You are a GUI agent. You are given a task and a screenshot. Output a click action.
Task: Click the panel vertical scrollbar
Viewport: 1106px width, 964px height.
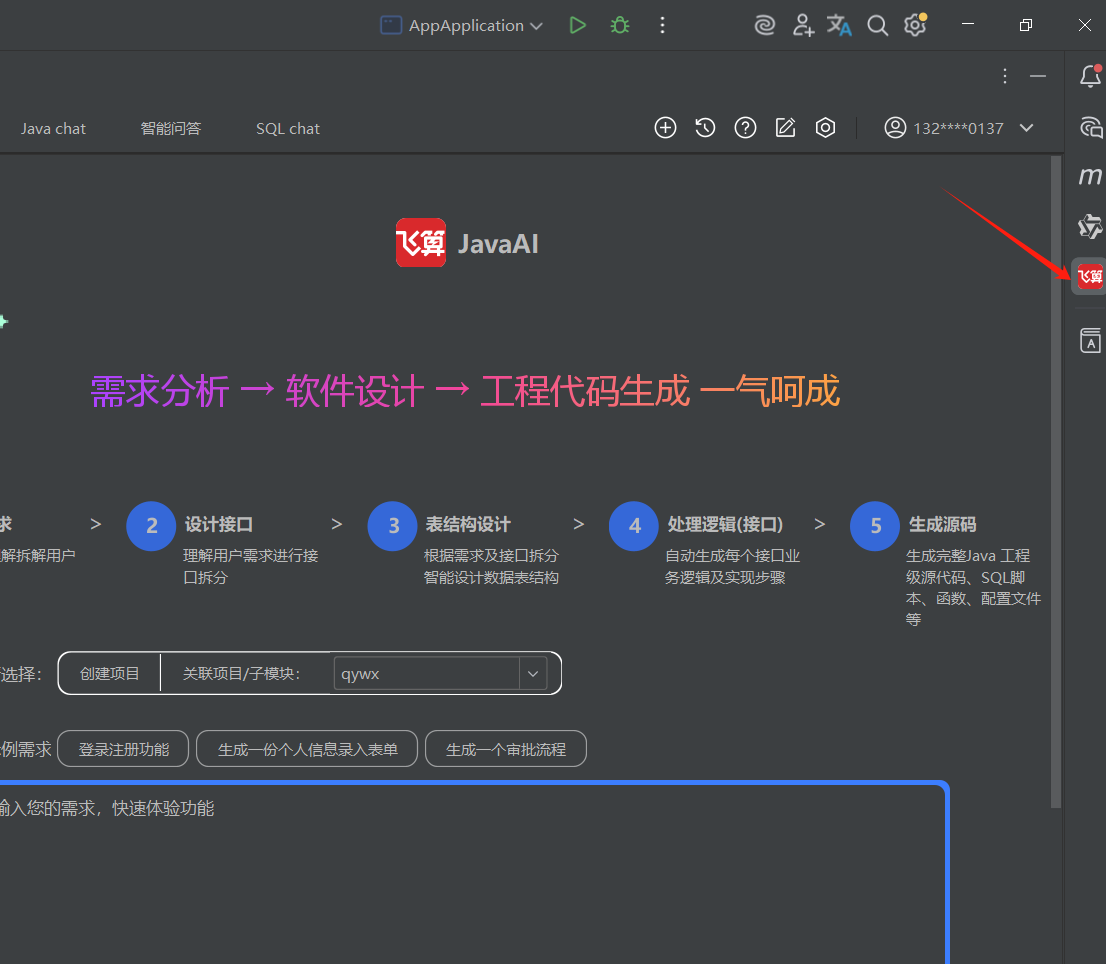click(x=1056, y=482)
